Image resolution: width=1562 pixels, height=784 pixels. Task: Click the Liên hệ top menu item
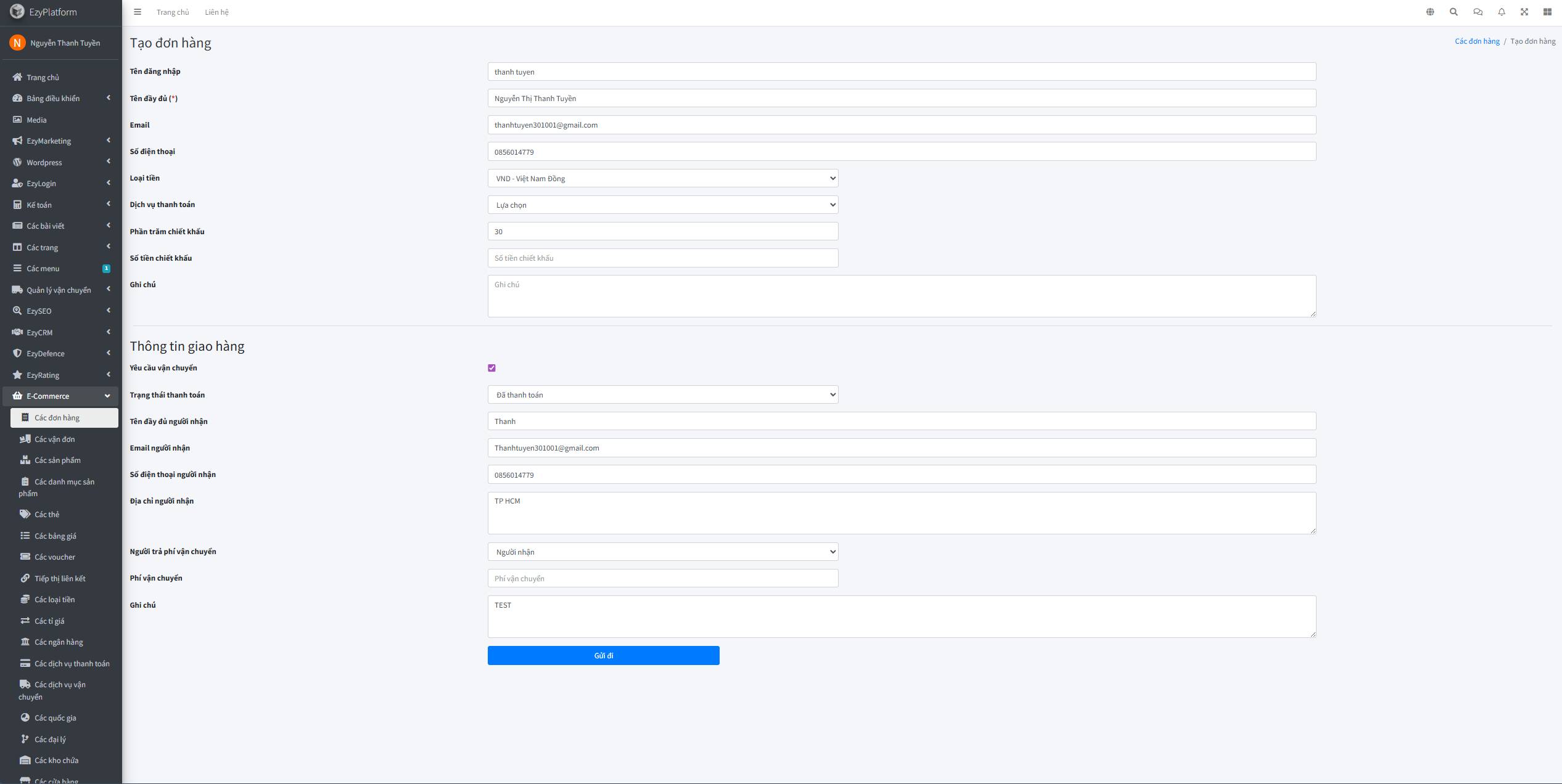pyautogui.click(x=216, y=12)
